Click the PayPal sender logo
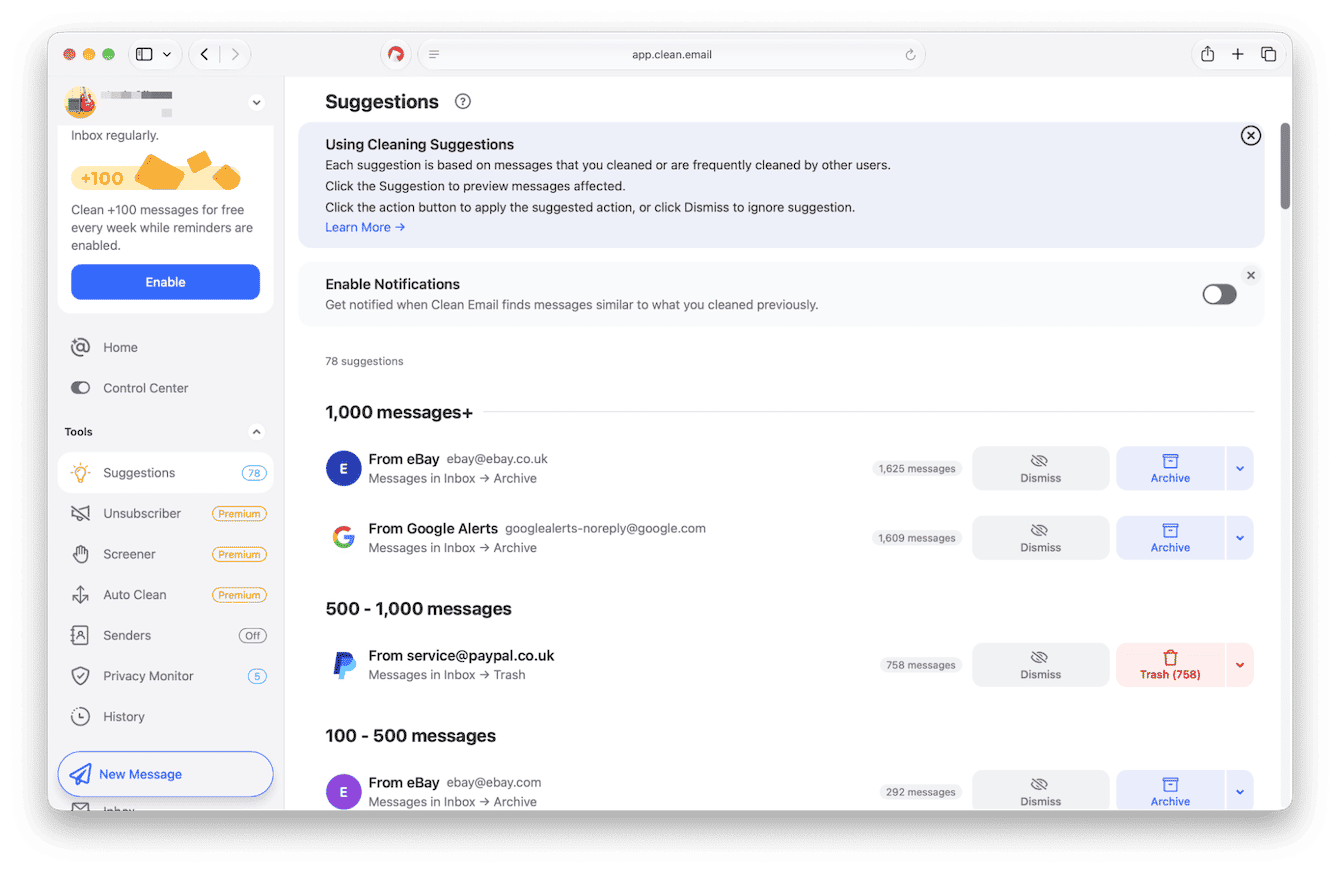The width and height of the screenshot is (1340, 874). (344, 665)
